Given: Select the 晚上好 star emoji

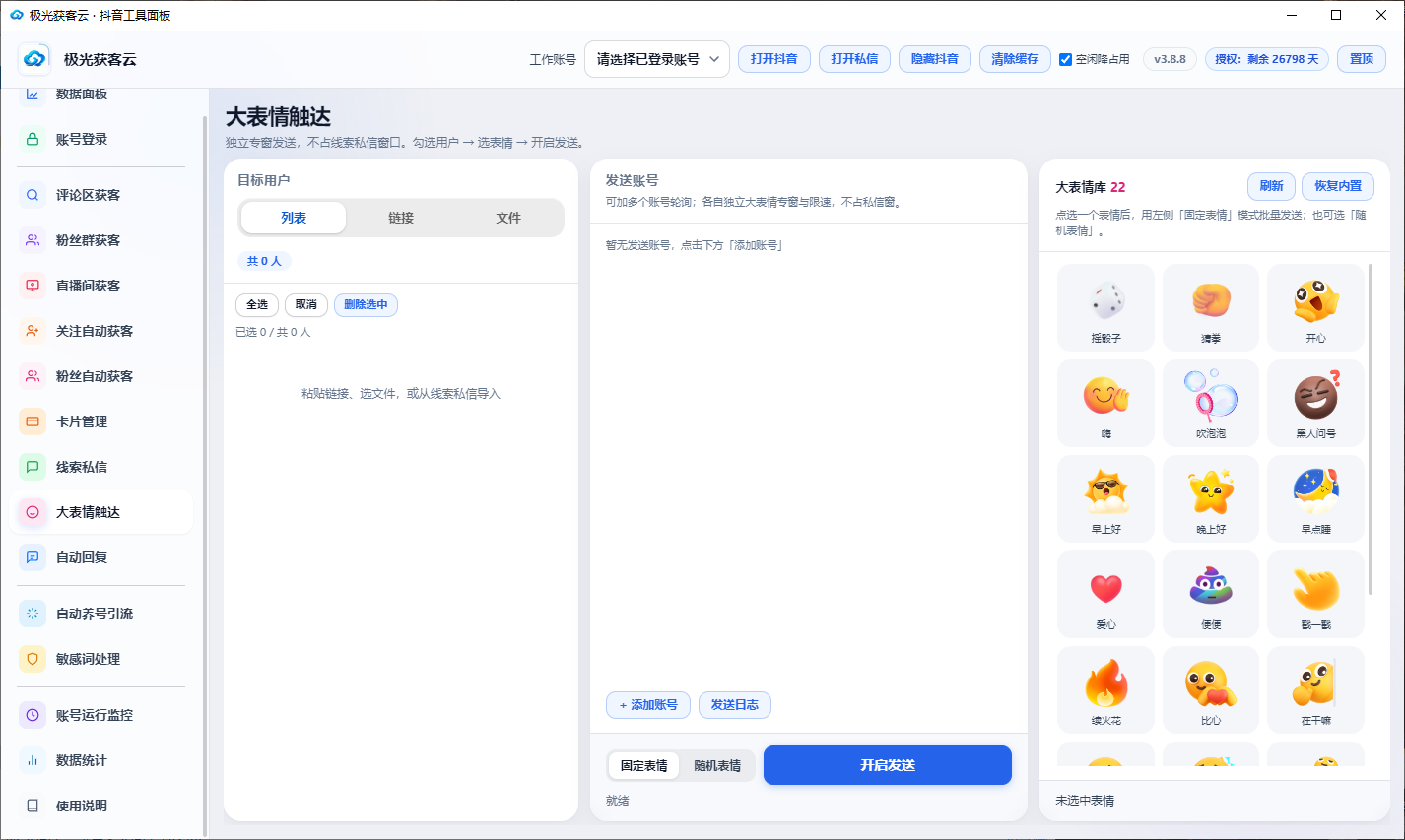Looking at the screenshot, I should 1211,498.
